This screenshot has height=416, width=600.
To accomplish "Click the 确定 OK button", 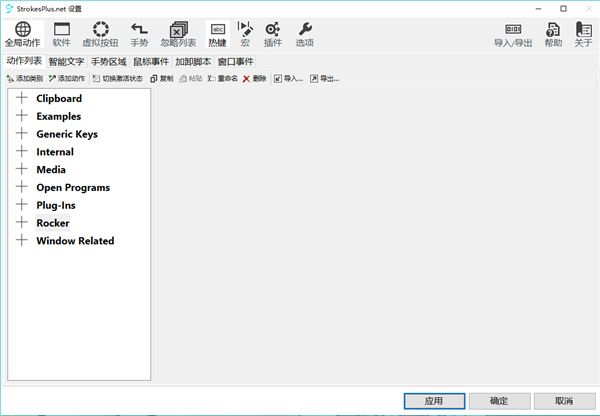I will click(499, 401).
